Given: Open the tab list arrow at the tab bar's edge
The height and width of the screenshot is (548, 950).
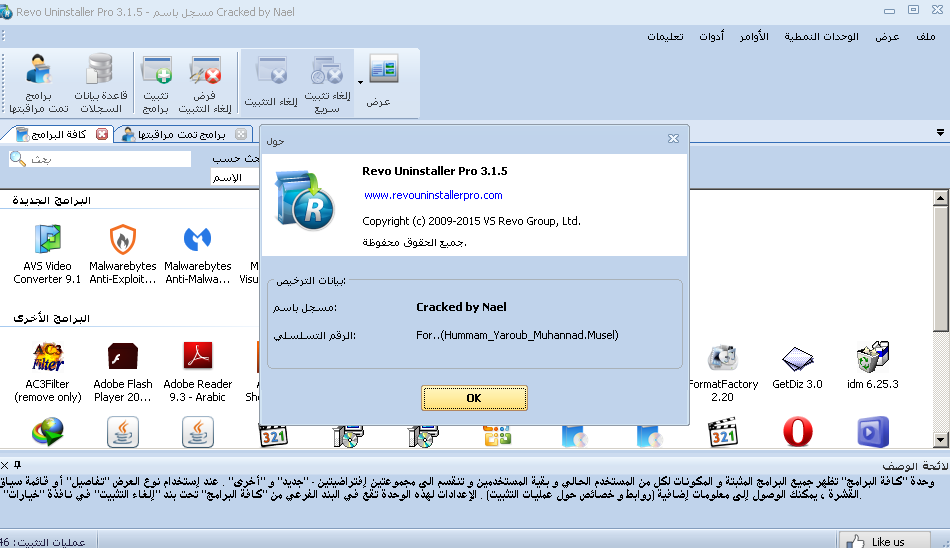Looking at the screenshot, I should (x=940, y=133).
